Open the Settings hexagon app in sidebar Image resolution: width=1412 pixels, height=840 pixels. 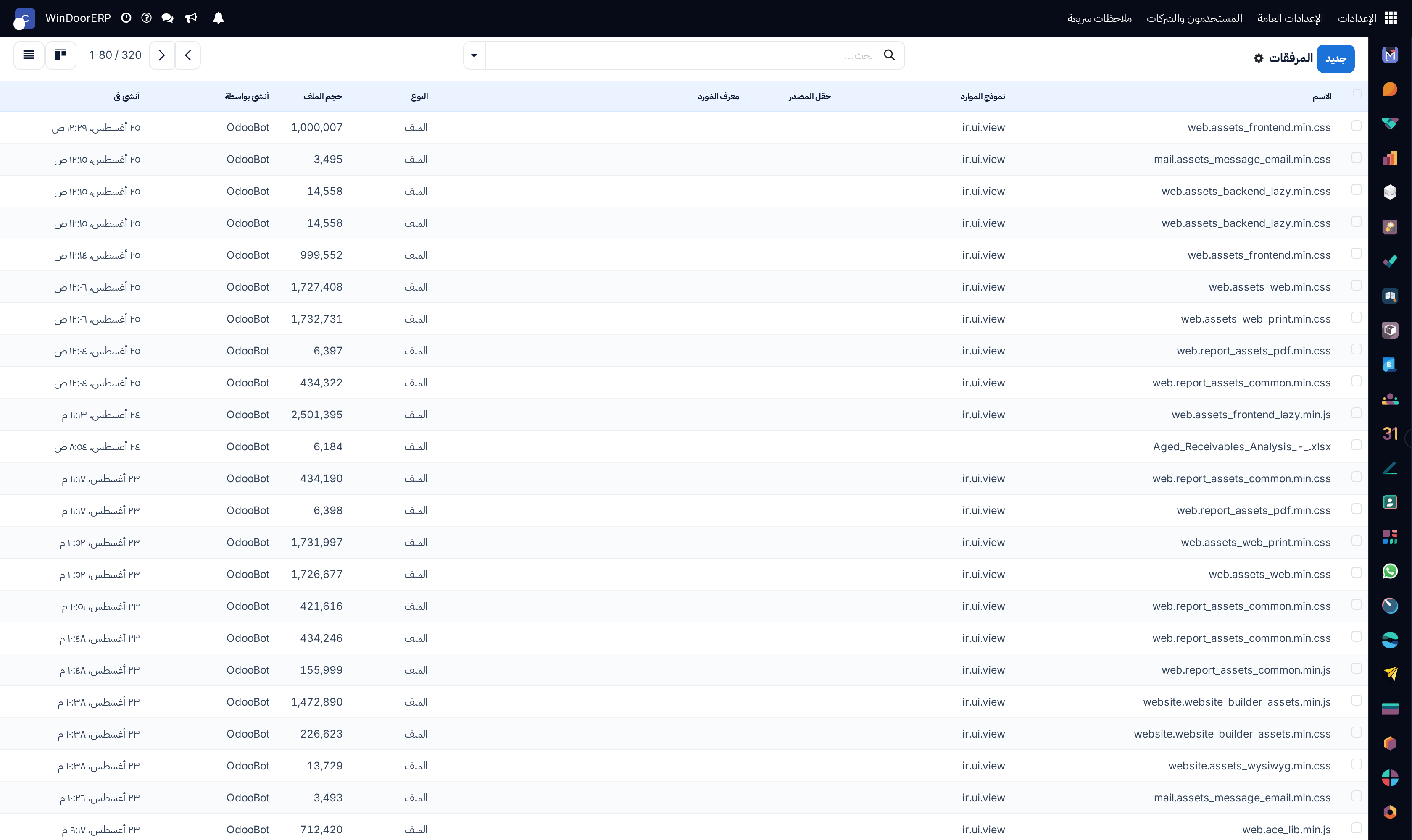pos(1390,812)
